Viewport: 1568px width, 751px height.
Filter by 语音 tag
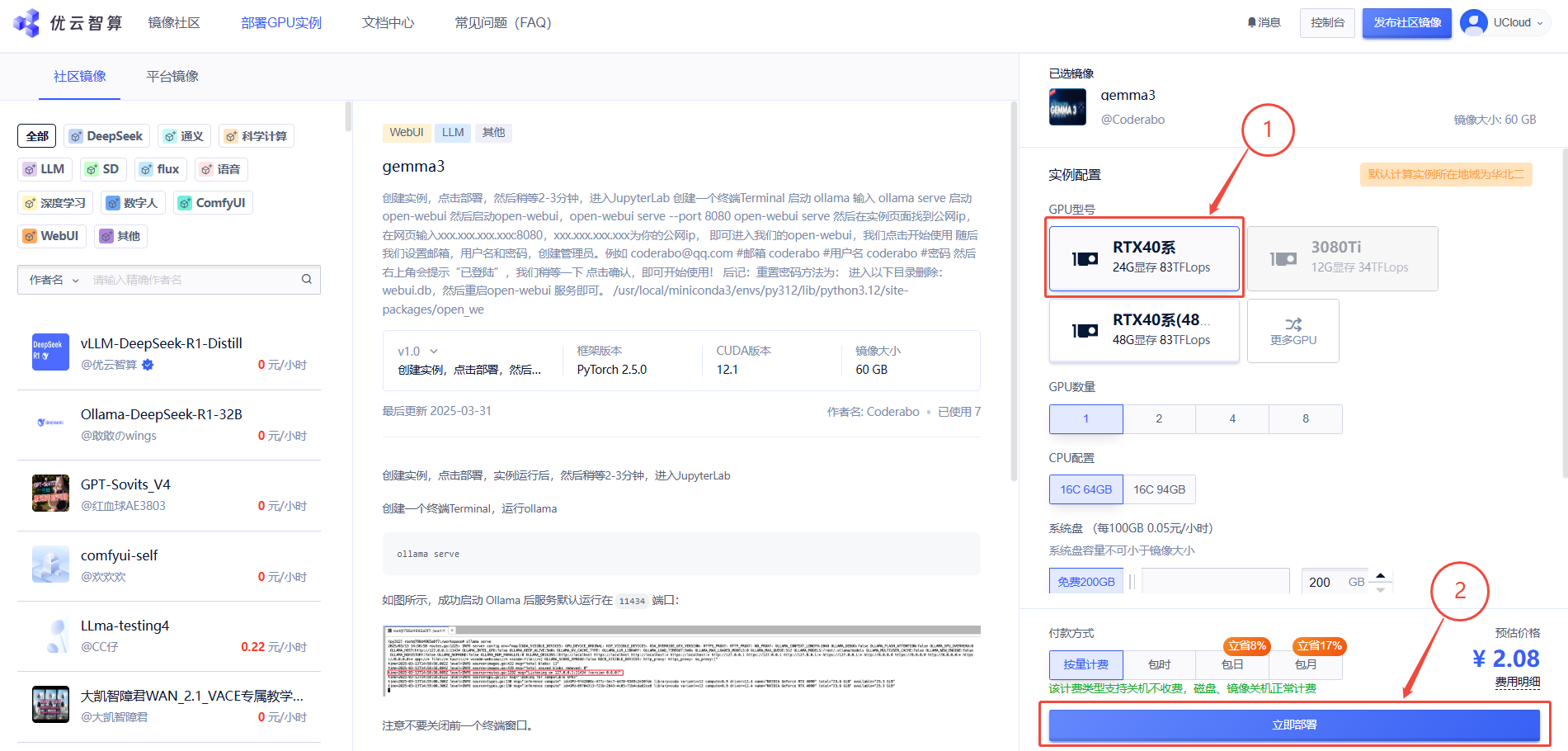(221, 169)
